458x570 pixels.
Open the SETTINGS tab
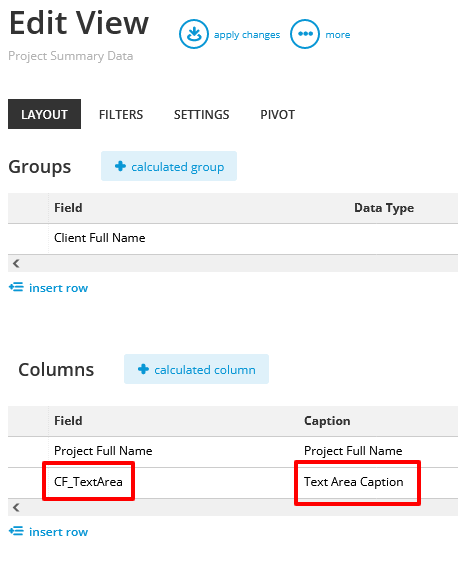point(201,115)
